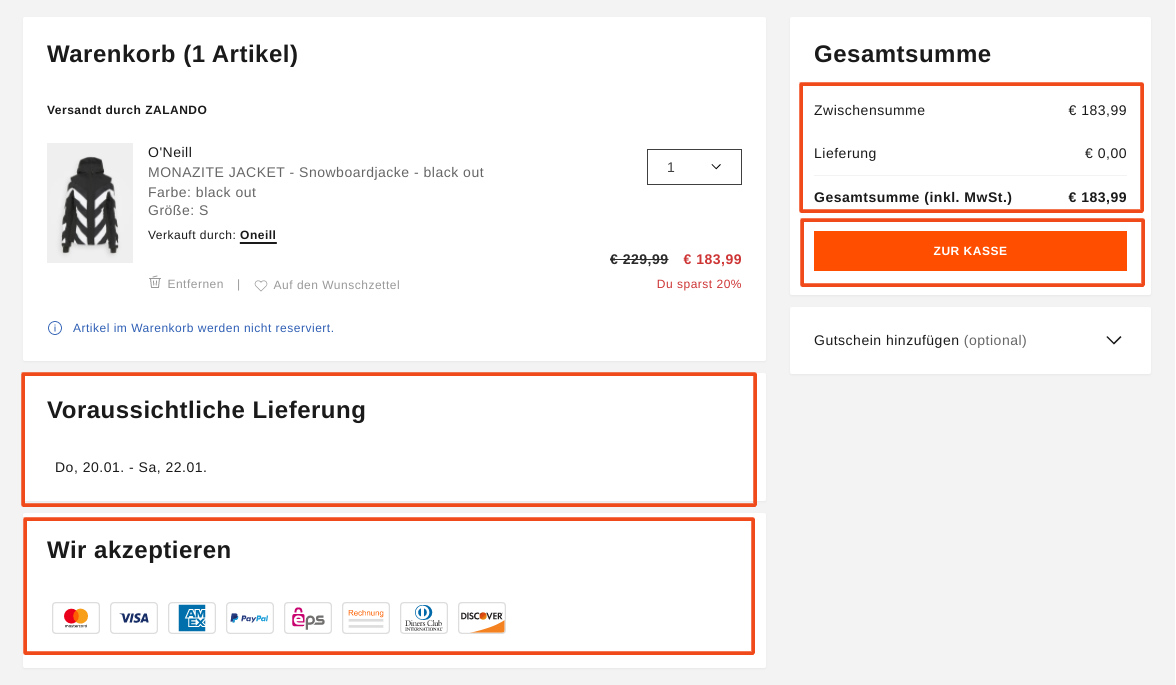Image resolution: width=1176 pixels, height=685 pixels.
Task: Click ZUR KASSE to proceed to checkout
Action: [971, 251]
